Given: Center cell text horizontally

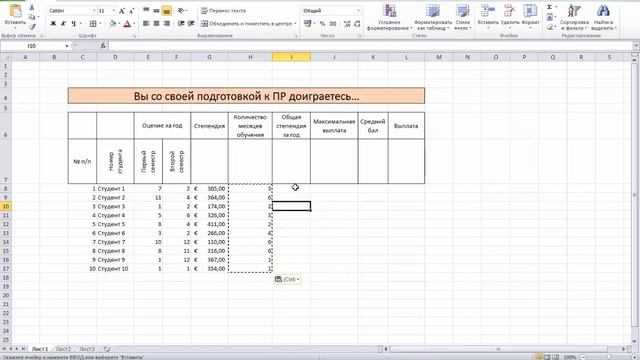Looking at the screenshot, I should [x=156, y=24].
